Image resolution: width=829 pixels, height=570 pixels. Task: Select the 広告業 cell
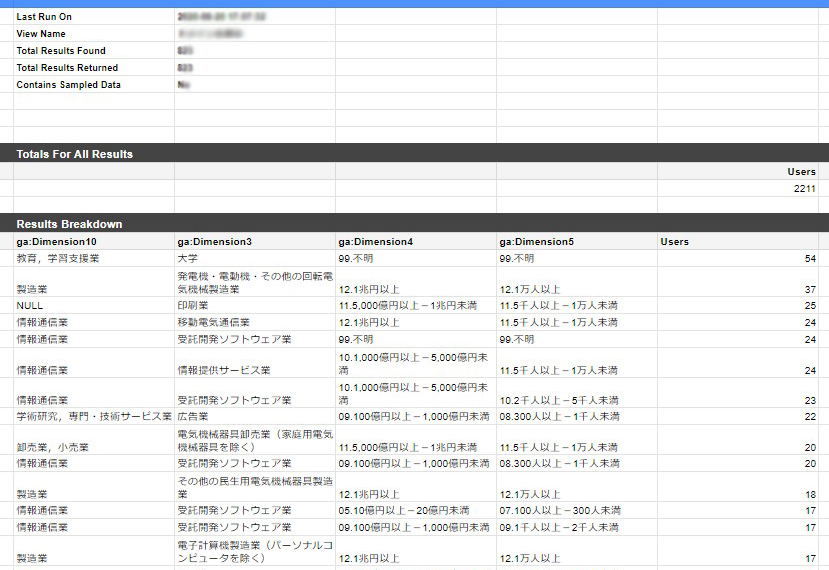click(255, 416)
